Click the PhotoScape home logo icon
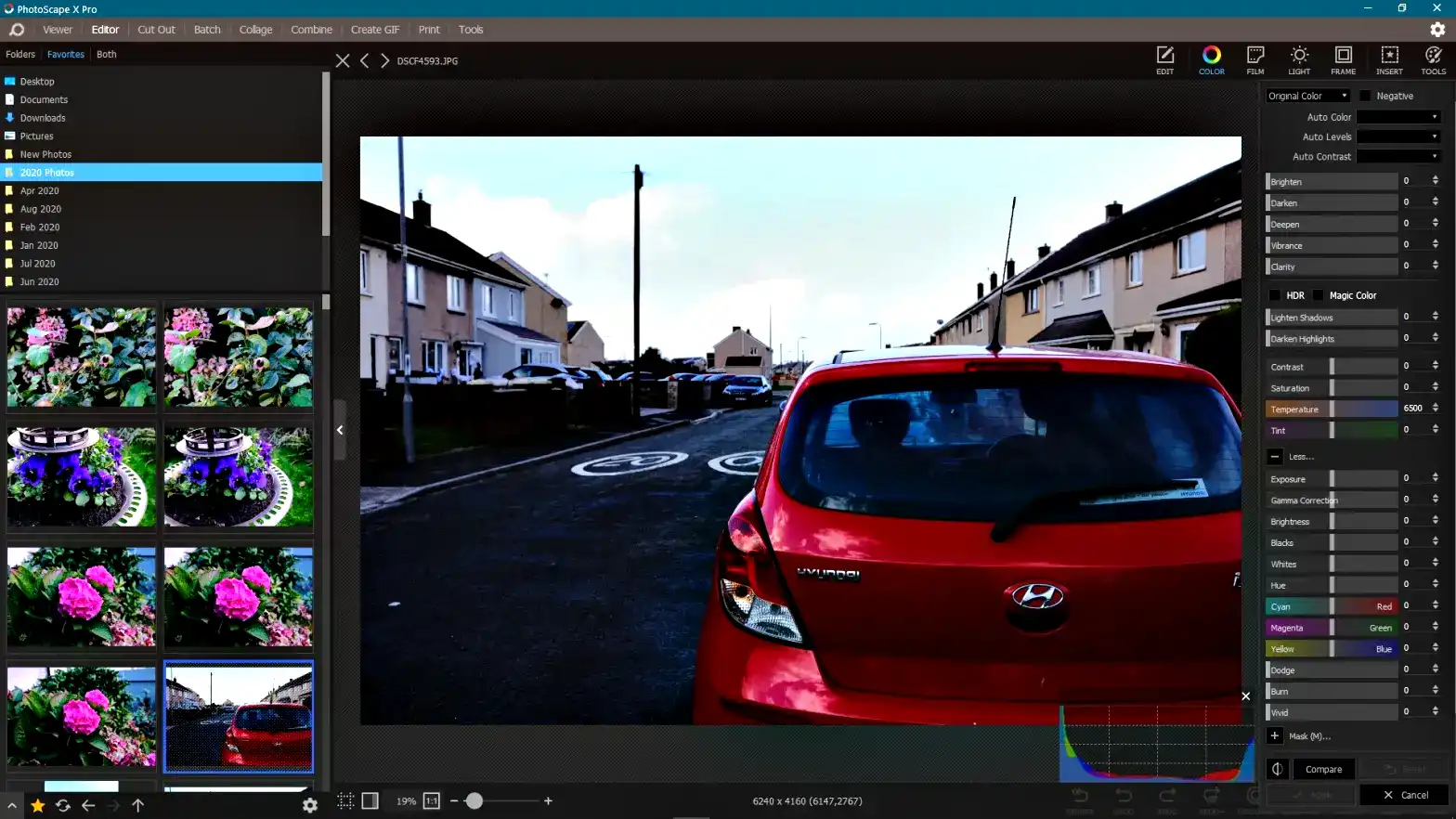 (x=17, y=30)
